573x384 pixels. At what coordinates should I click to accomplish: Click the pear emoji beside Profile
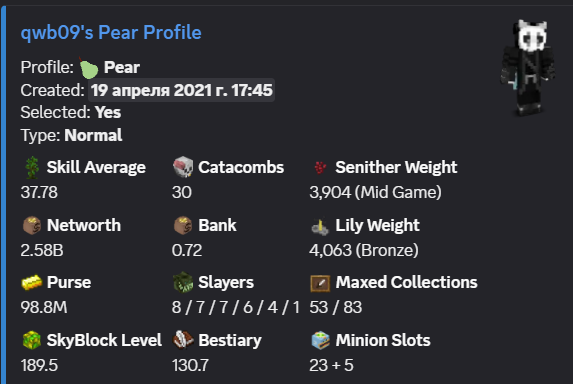tap(89, 68)
